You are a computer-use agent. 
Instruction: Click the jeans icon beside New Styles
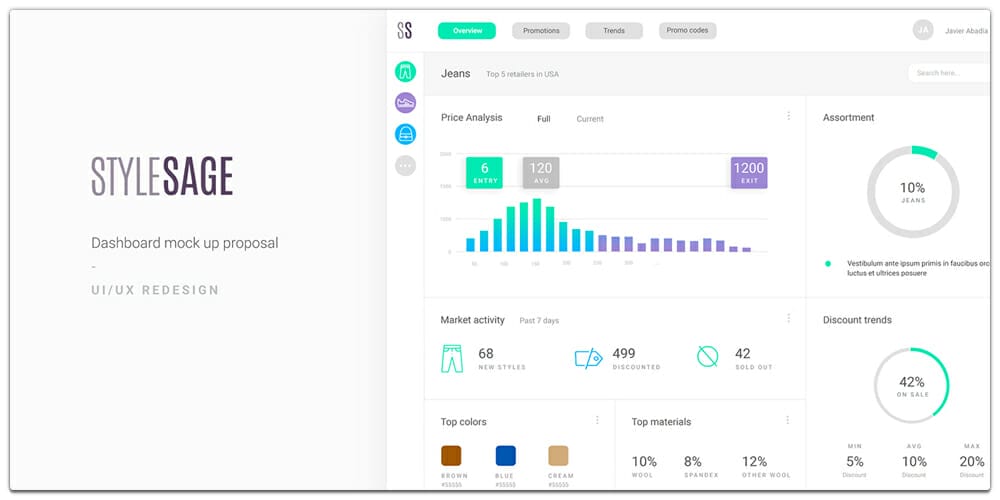tap(452, 359)
